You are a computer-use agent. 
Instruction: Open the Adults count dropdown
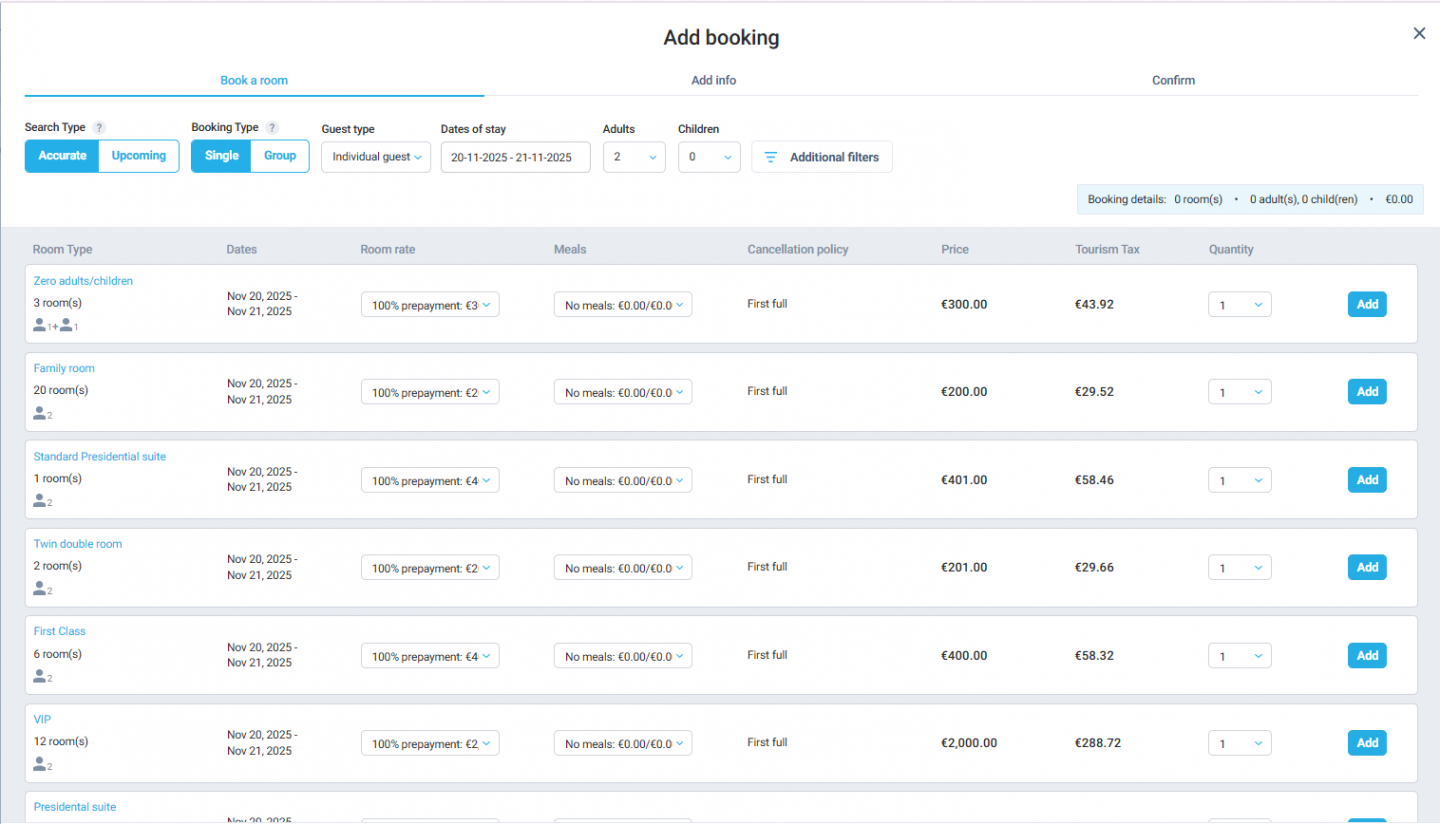[634, 156]
